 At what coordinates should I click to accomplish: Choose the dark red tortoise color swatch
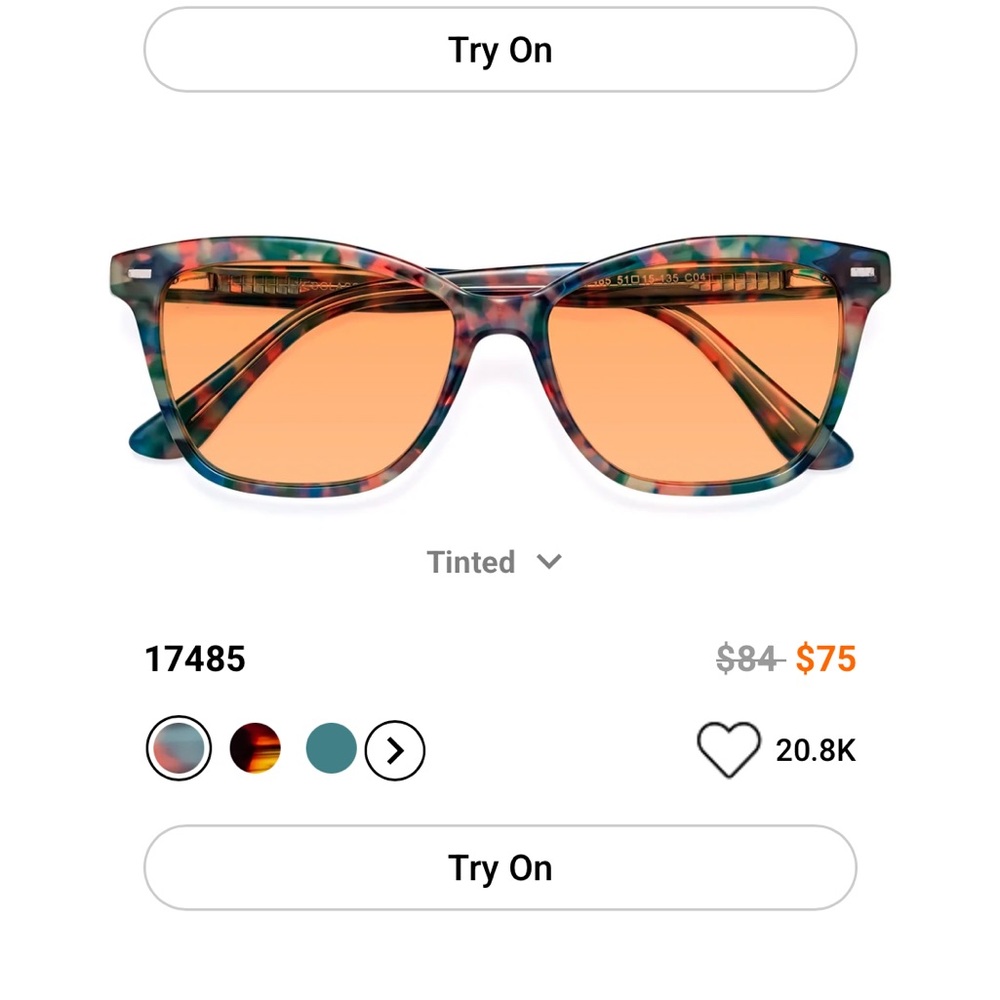(255, 748)
